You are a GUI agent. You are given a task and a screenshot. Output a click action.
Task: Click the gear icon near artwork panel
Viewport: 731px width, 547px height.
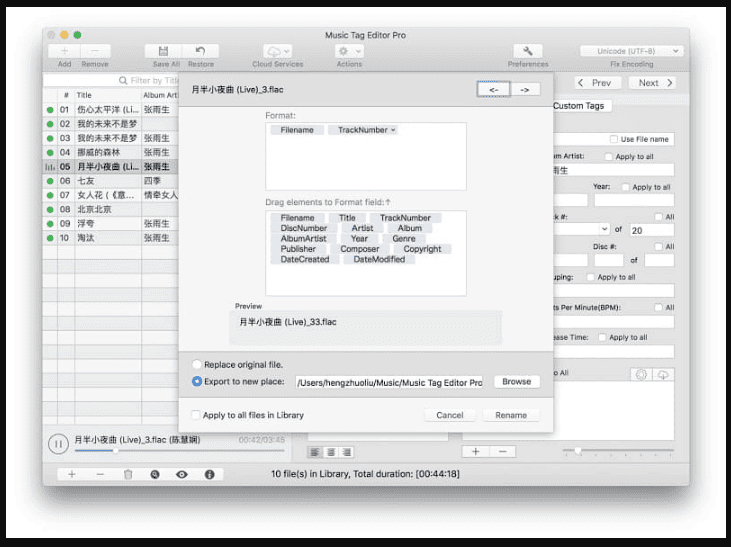(641, 374)
